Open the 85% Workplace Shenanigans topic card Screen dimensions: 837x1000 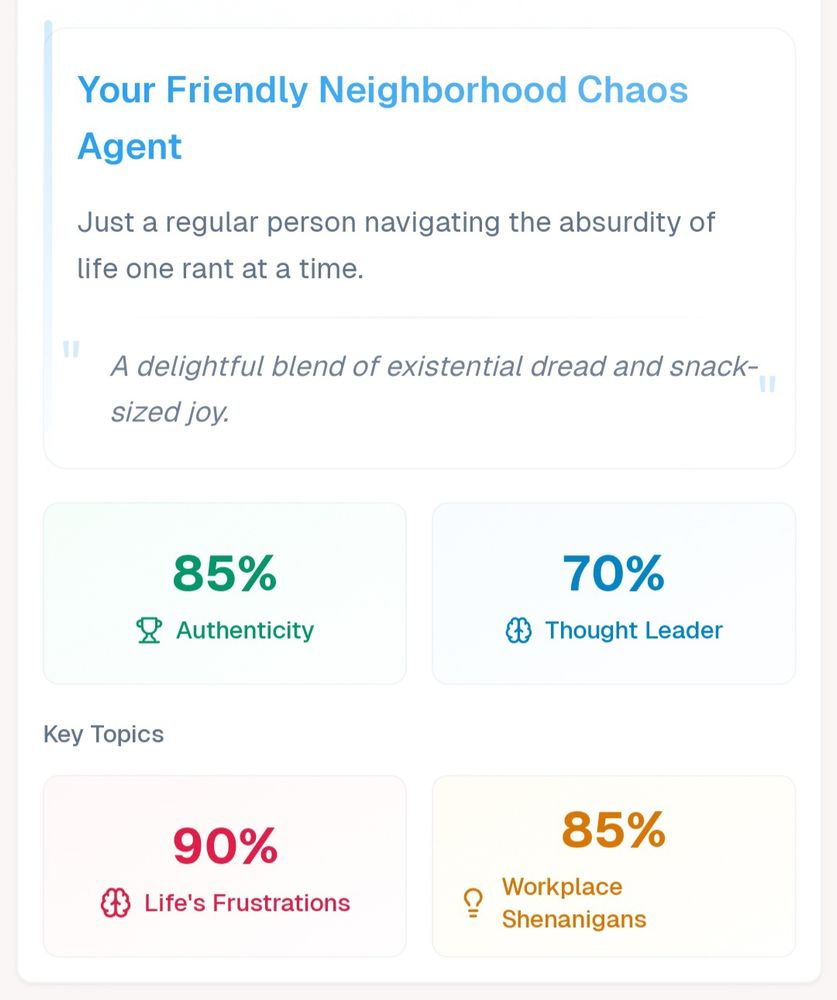614,866
